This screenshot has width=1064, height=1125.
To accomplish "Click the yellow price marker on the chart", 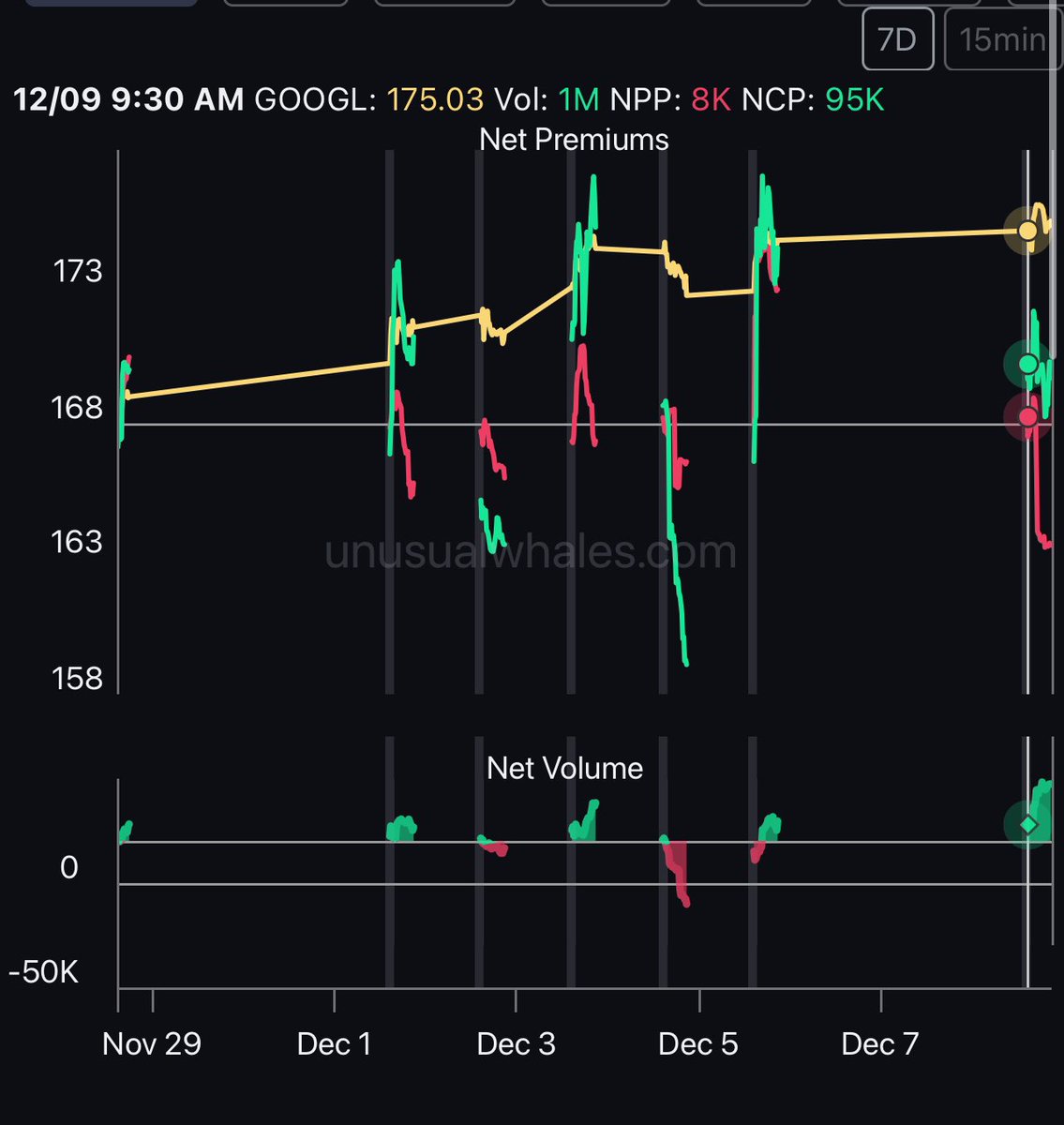I will pyautogui.click(x=1028, y=231).
